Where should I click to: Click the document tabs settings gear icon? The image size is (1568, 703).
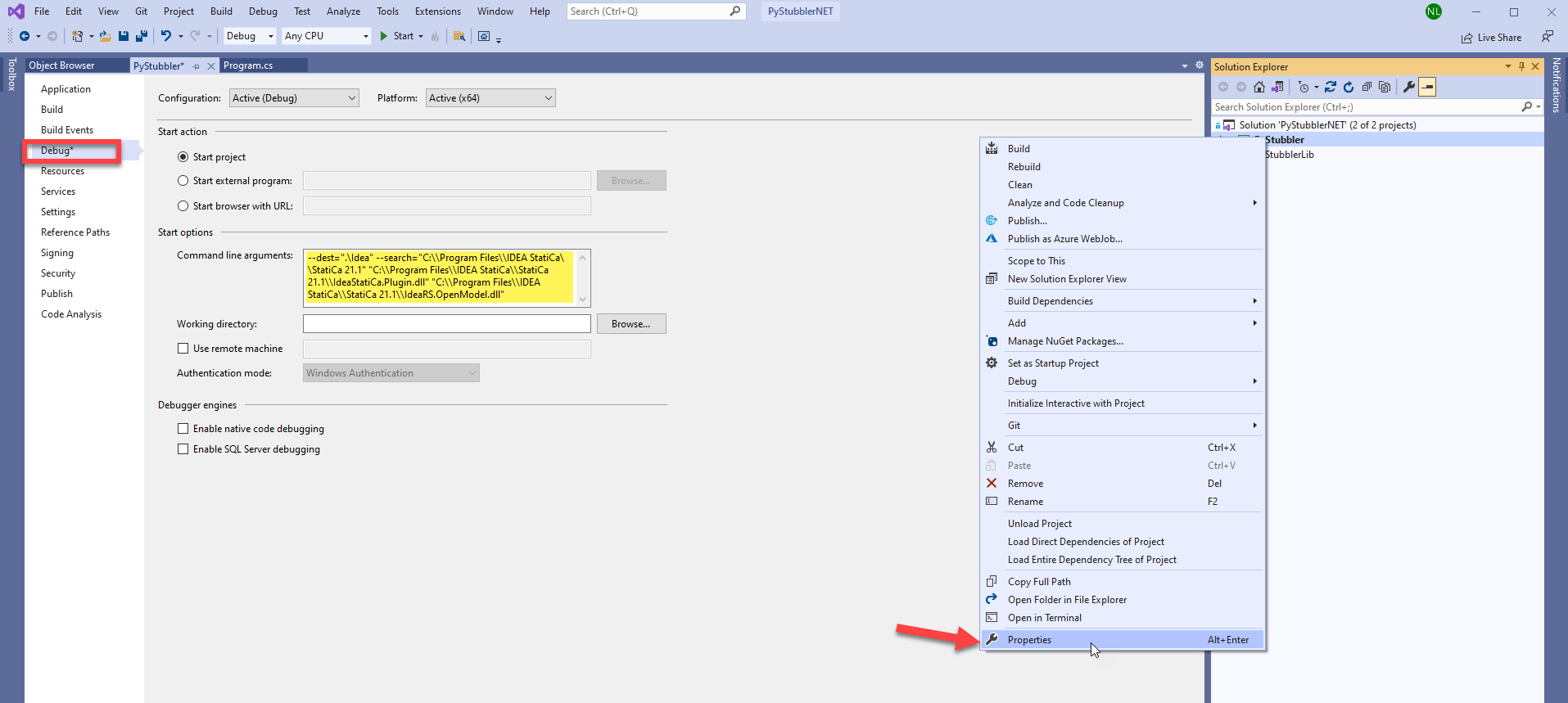click(x=1200, y=65)
